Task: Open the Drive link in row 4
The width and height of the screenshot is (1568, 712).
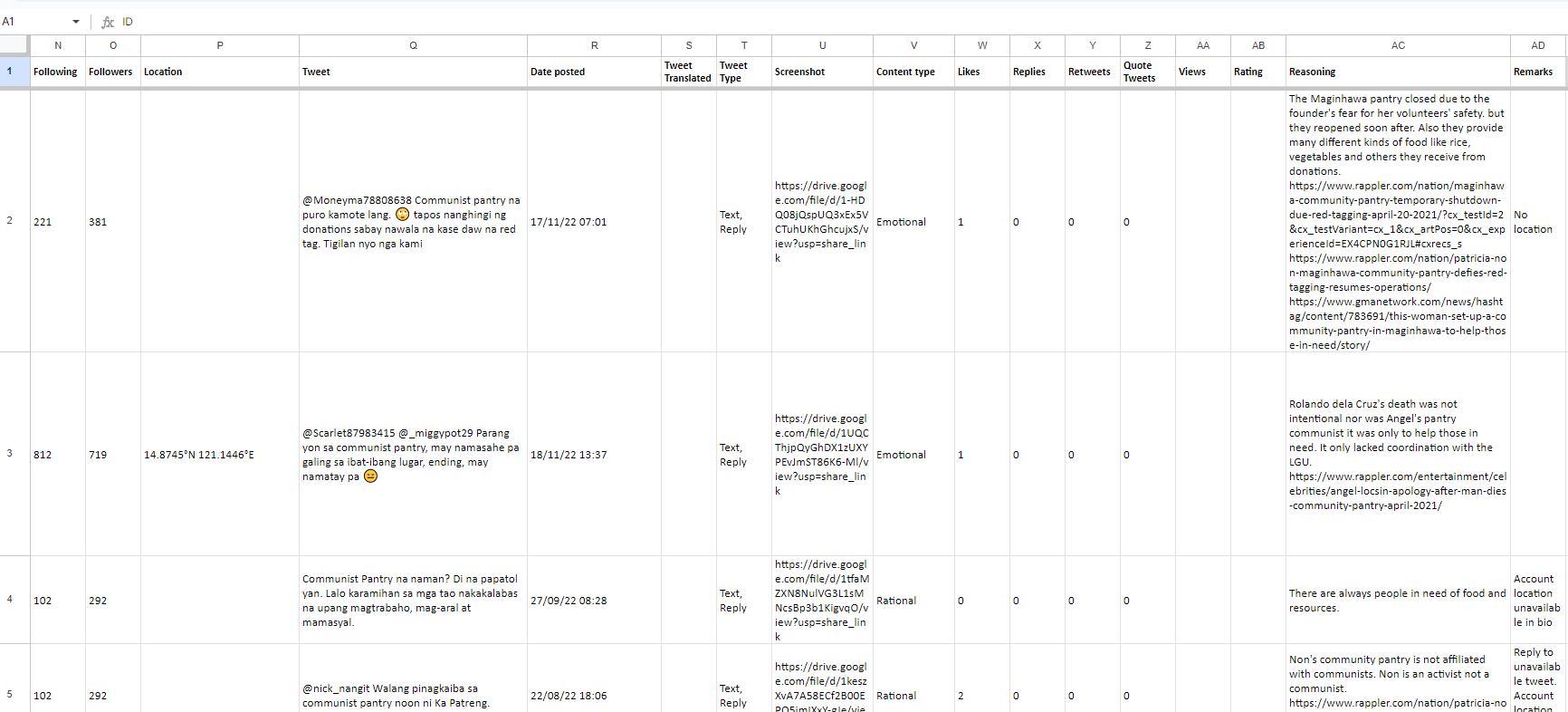Action: 821,601
